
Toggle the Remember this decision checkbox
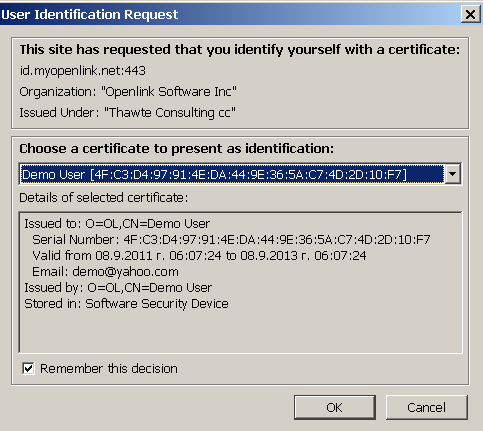click(x=28, y=368)
